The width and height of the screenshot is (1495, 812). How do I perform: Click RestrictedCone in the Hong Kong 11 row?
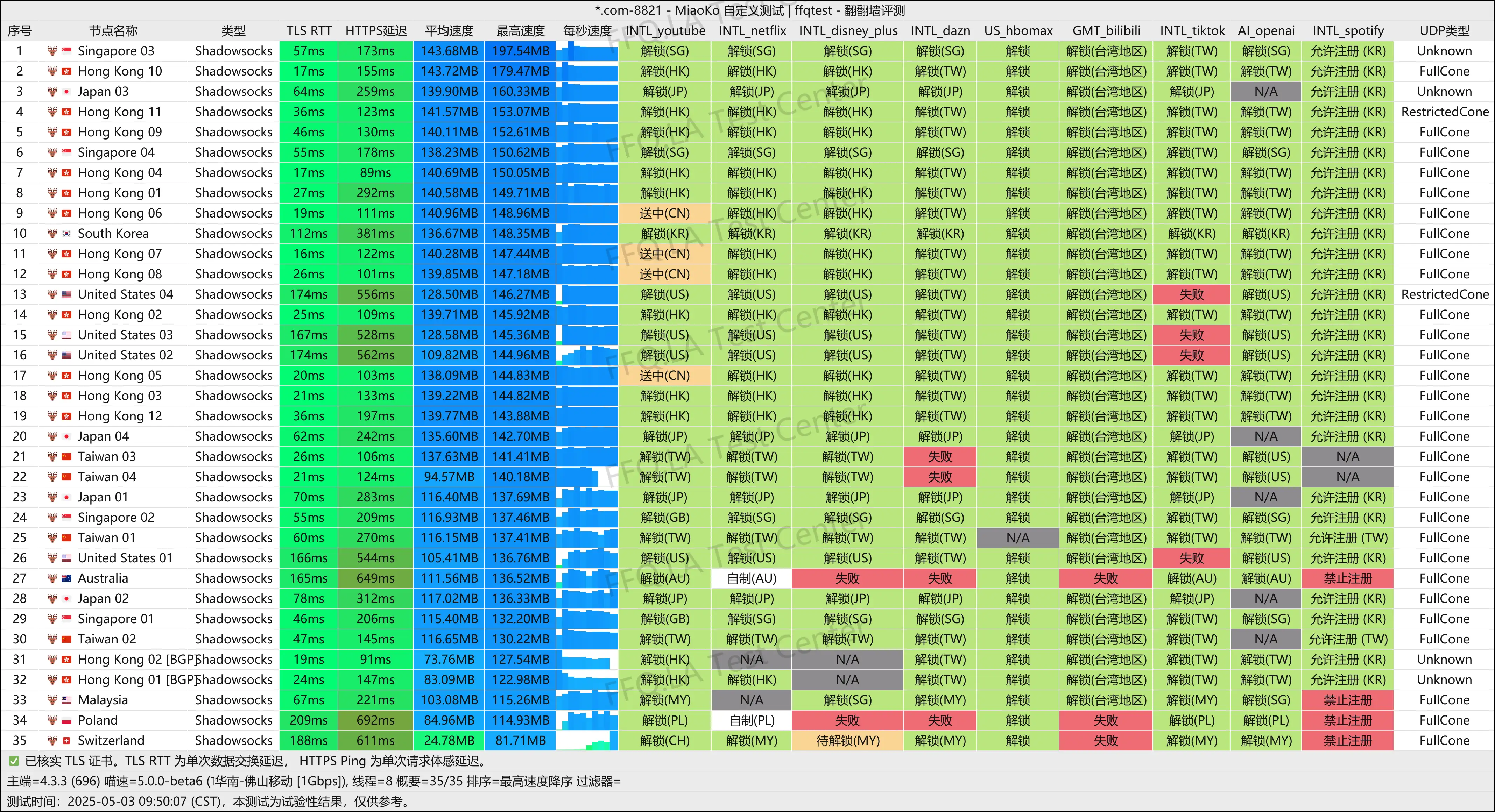1445,112
